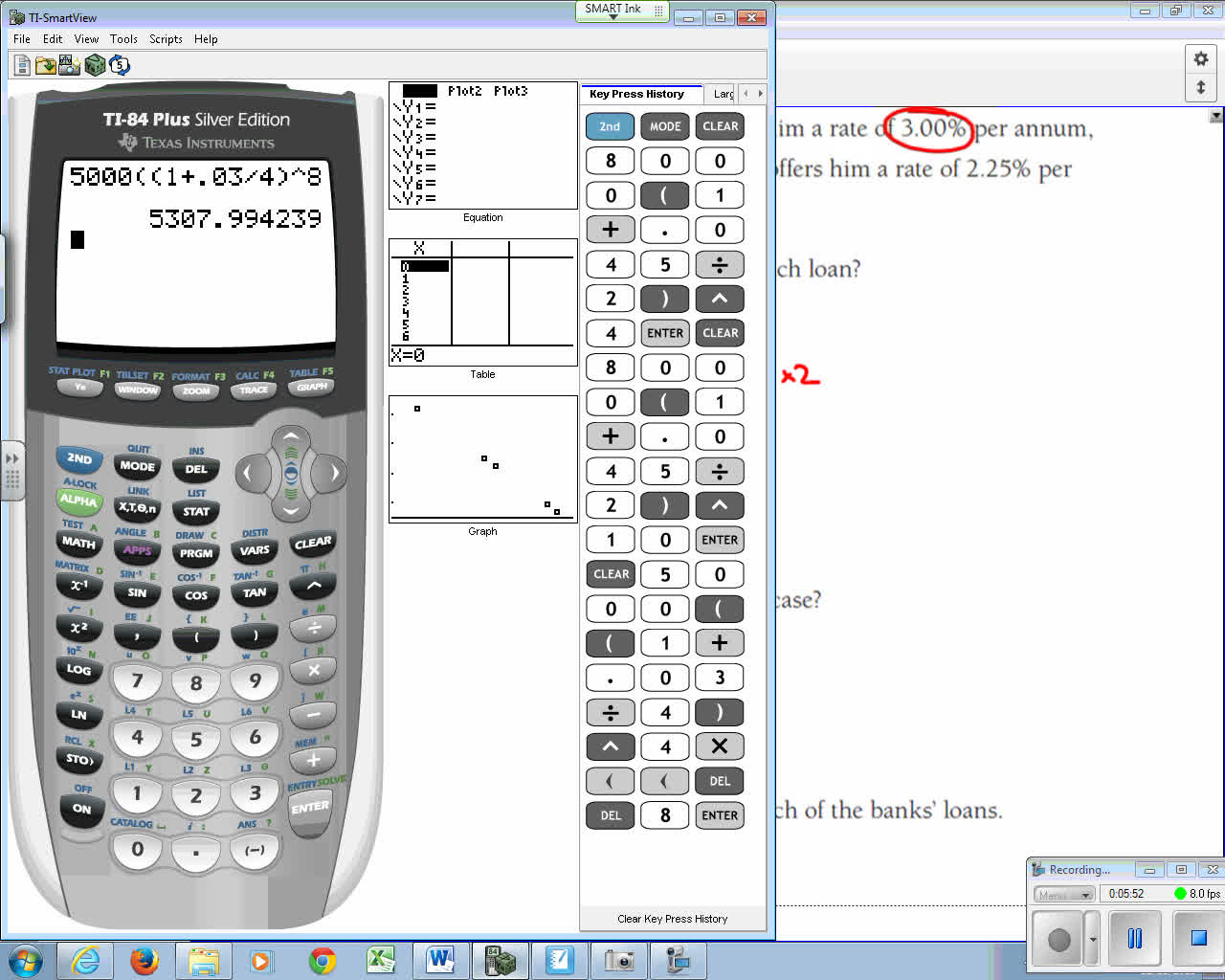Click the calculator MODE key
The height and width of the screenshot is (980, 1225).
coord(138,467)
